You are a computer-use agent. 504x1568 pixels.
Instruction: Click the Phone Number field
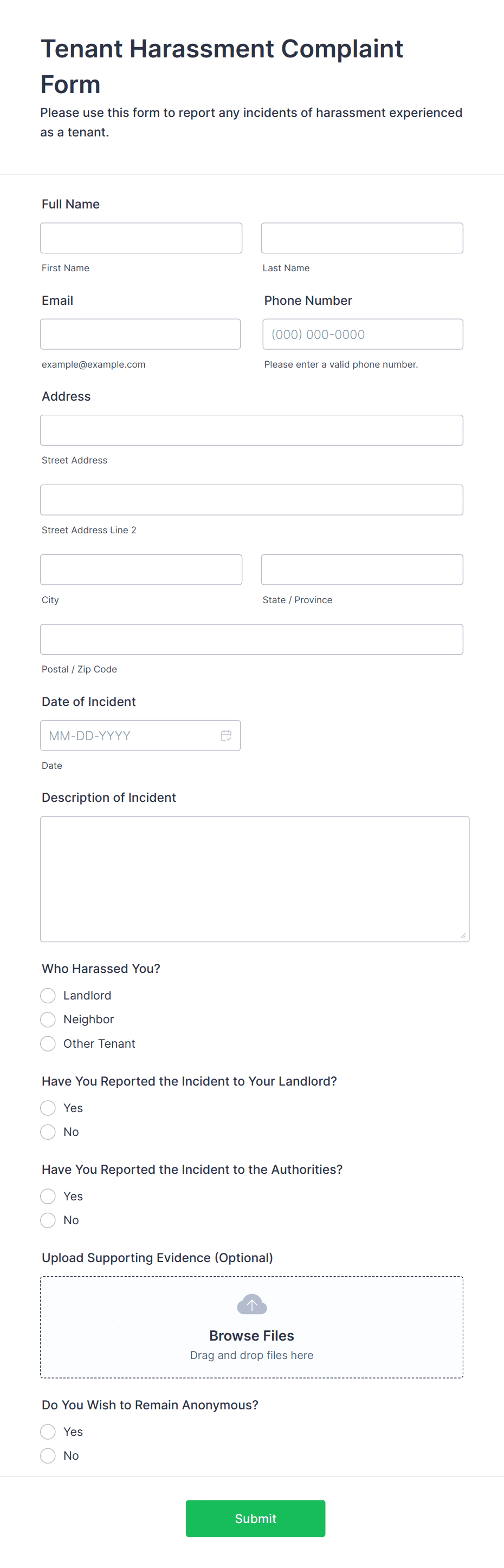click(x=362, y=334)
